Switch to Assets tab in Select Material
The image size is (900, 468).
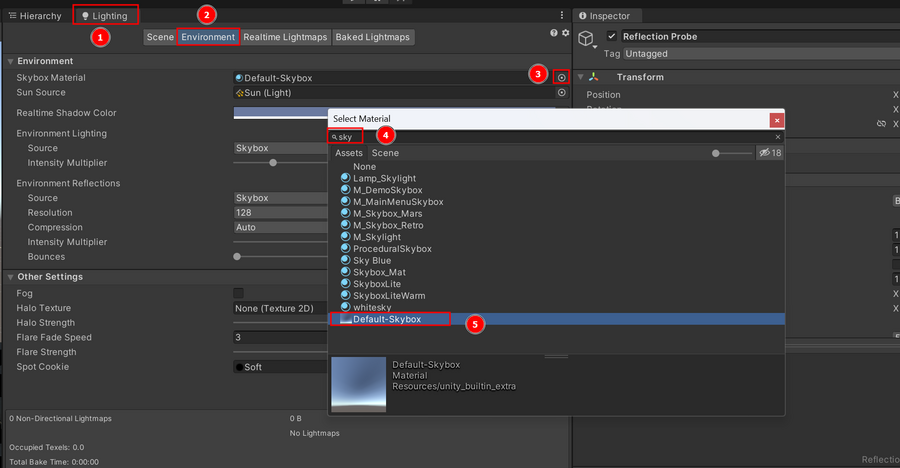[x=349, y=153]
